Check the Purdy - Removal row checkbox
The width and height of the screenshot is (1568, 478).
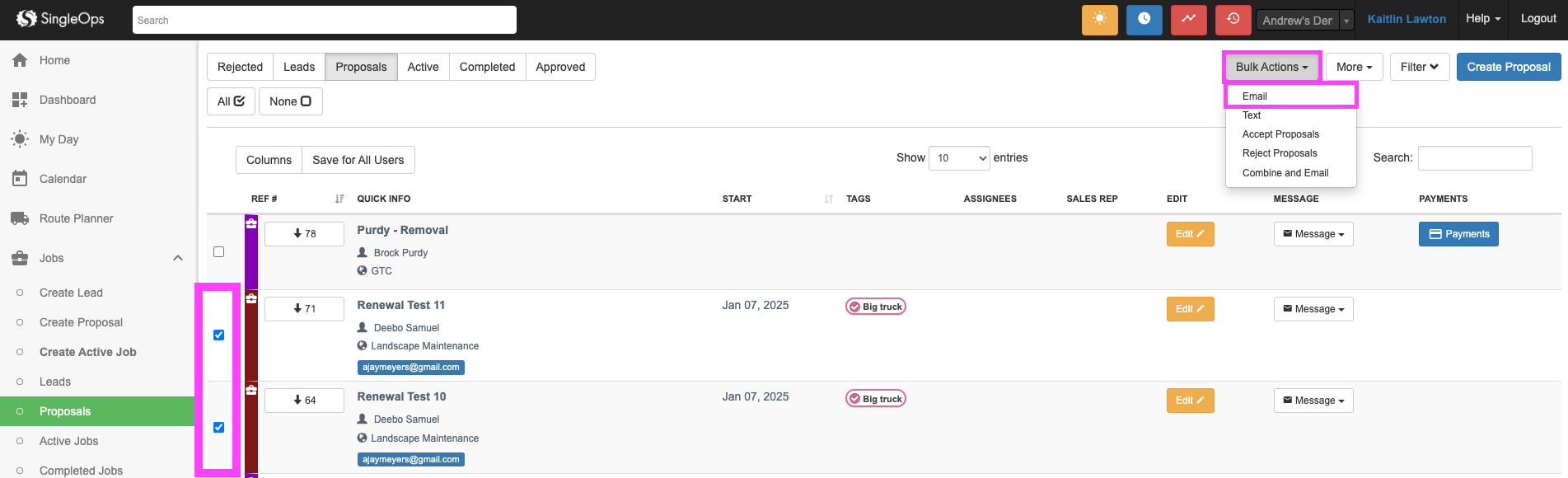point(218,251)
